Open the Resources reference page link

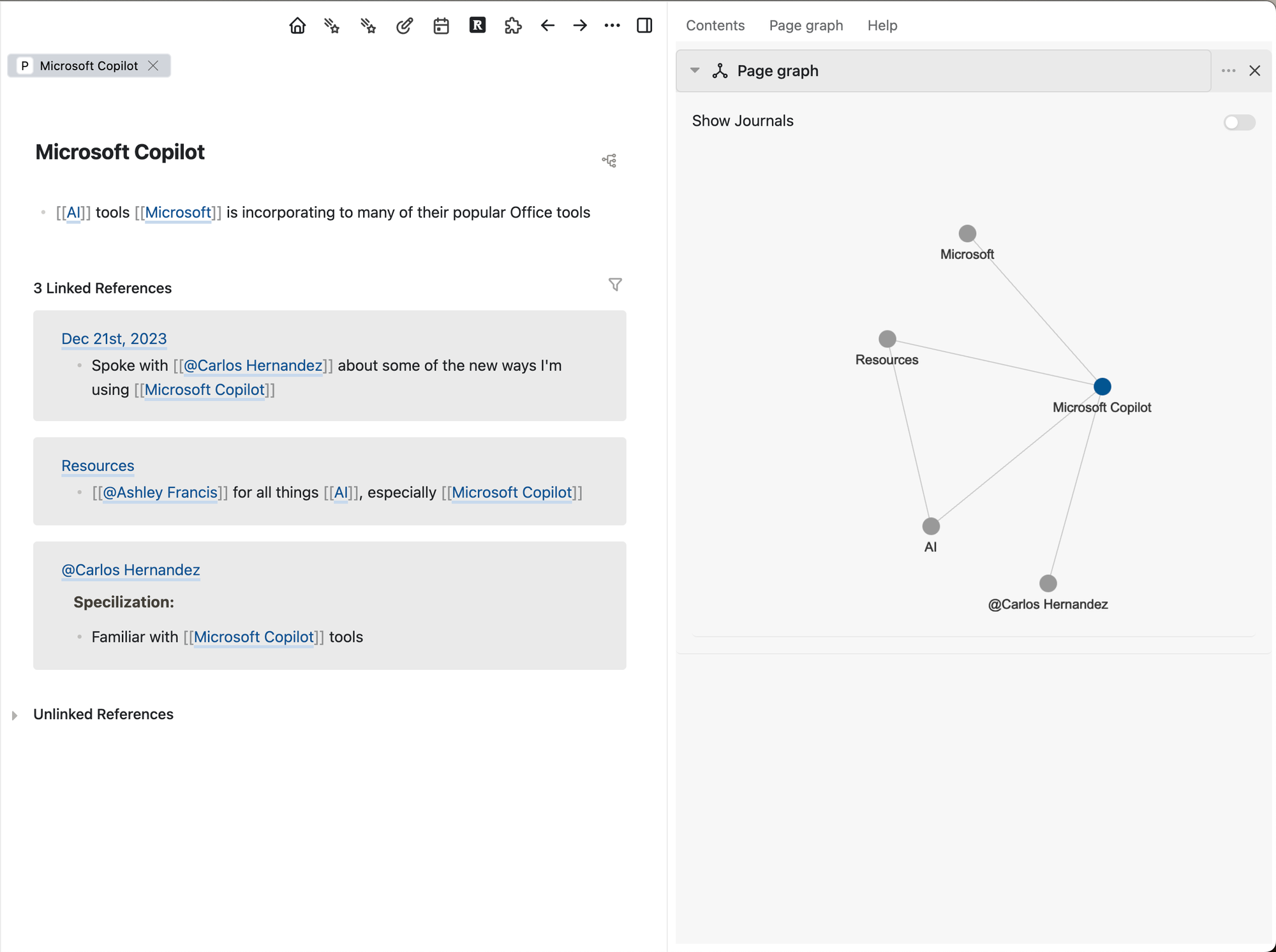click(x=98, y=466)
